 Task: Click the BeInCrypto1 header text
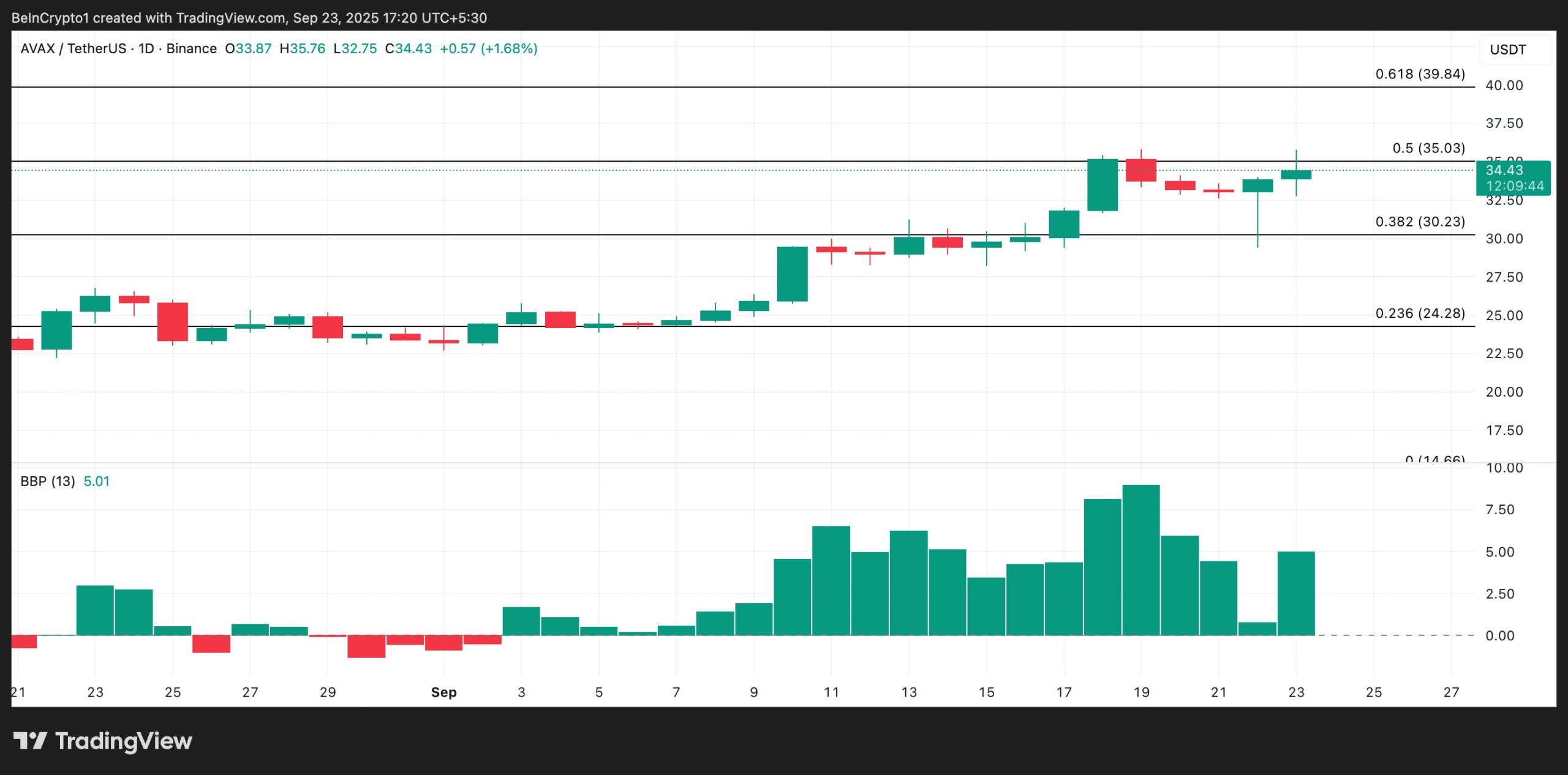point(52,18)
